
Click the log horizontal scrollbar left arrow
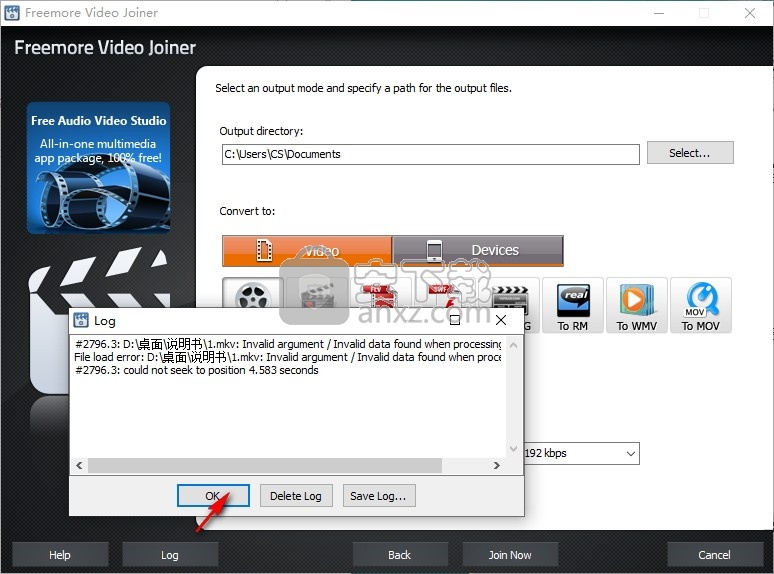[x=79, y=465]
